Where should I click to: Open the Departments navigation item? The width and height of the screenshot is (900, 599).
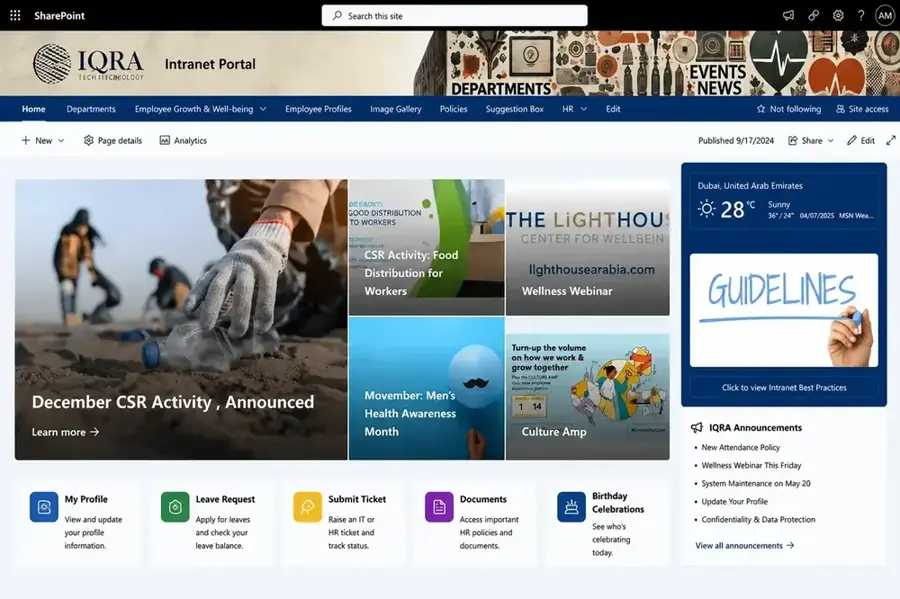[x=91, y=109]
